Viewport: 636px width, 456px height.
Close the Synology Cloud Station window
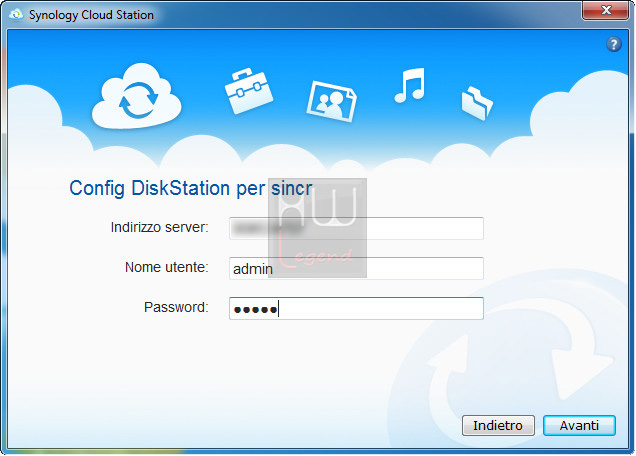(606, 10)
